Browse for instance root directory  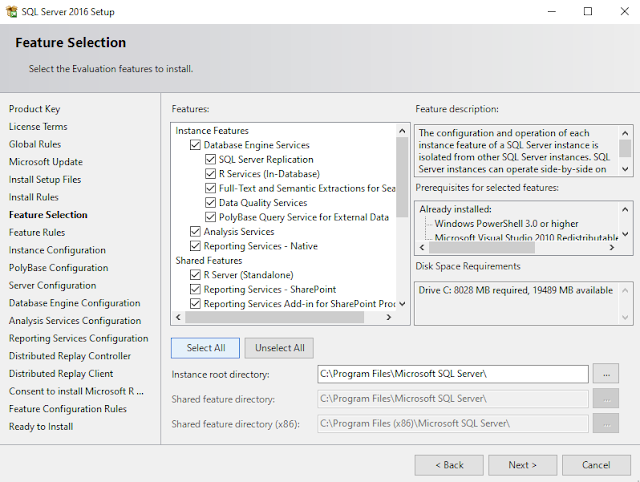coord(606,374)
